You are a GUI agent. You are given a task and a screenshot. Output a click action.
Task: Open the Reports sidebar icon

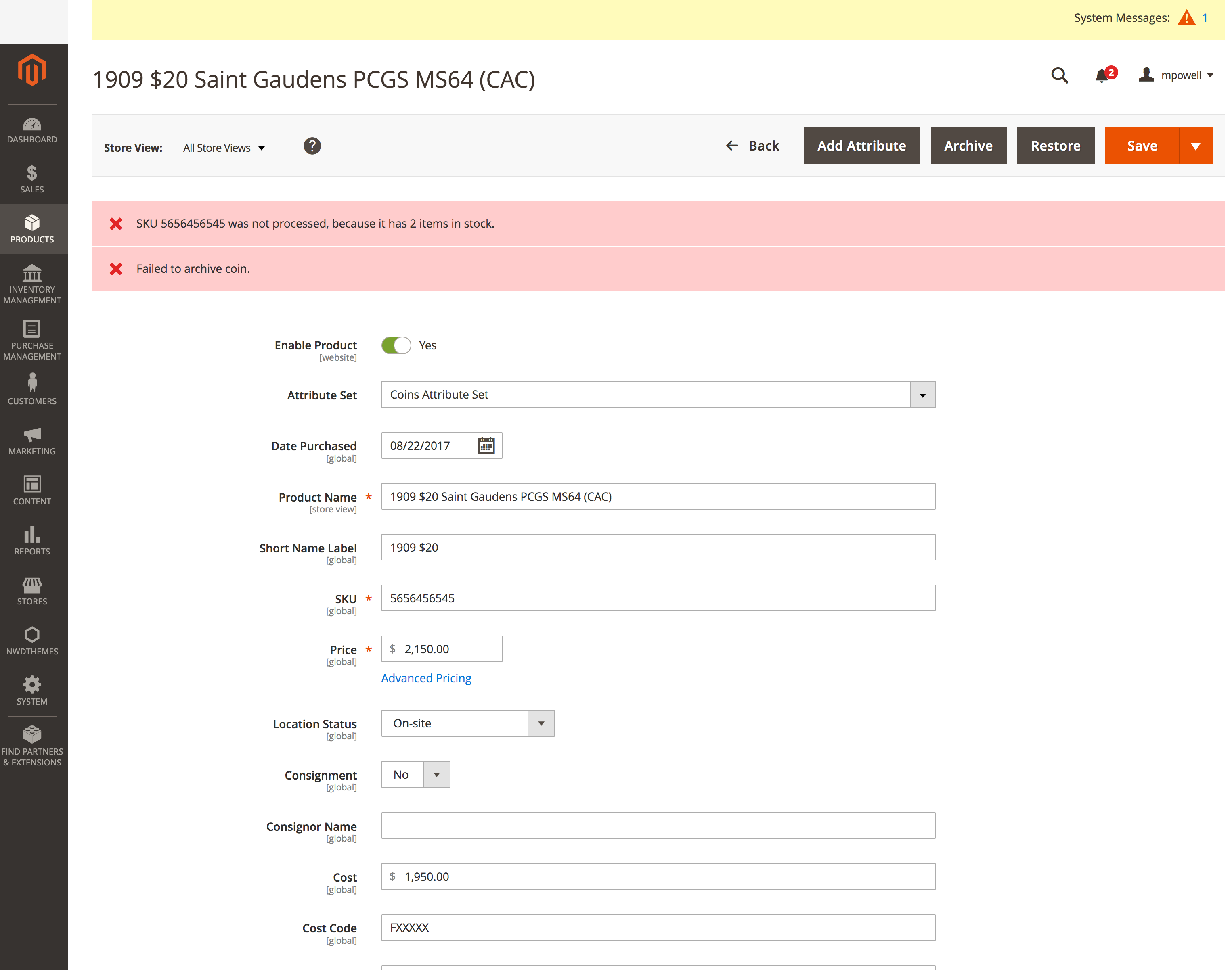[32, 541]
